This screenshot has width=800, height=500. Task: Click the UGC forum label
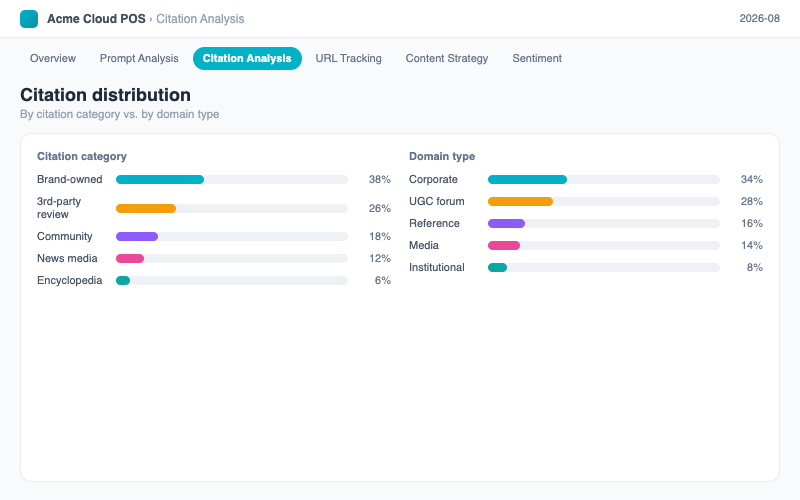437,202
